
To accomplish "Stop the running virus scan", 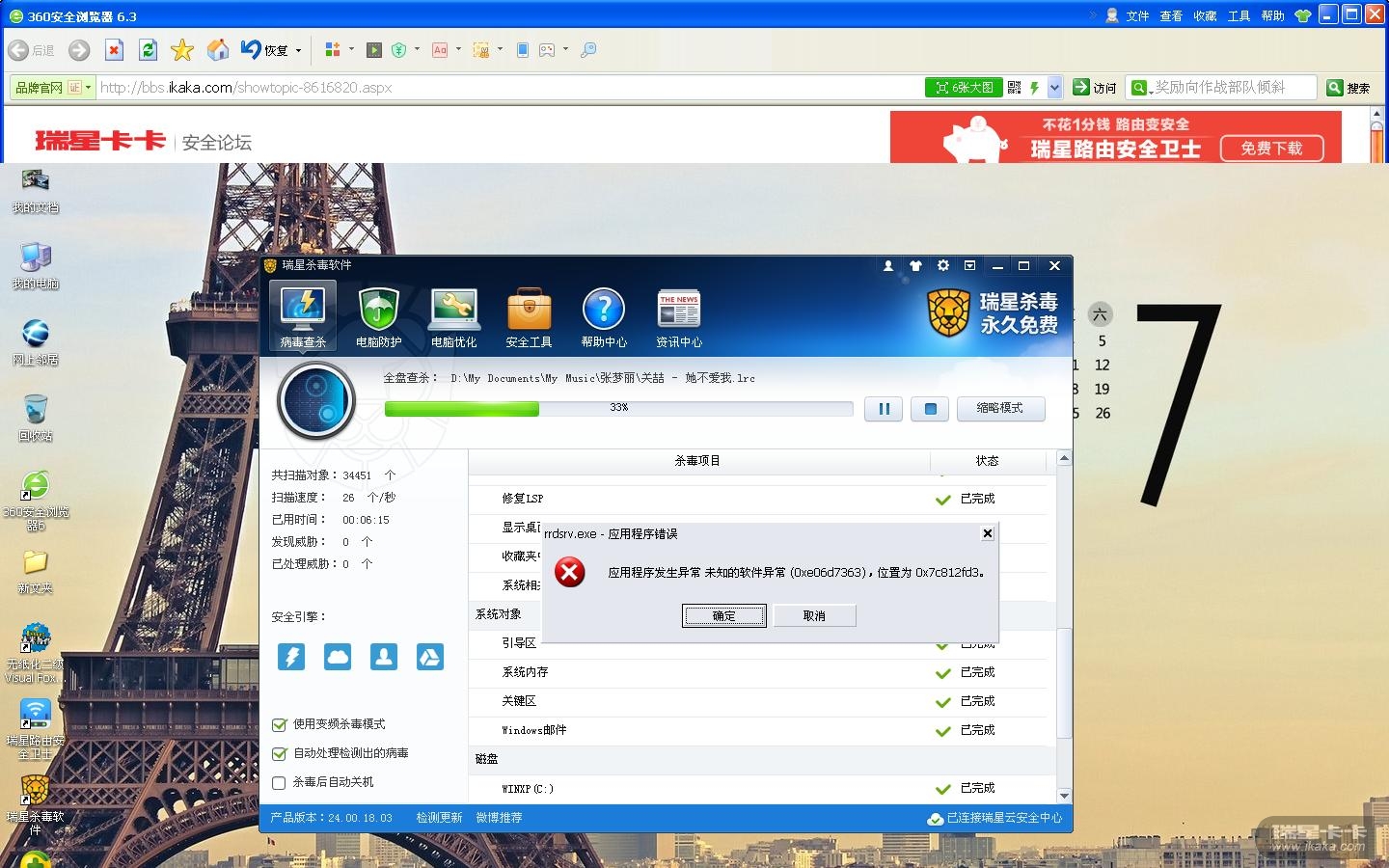I will point(930,409).
